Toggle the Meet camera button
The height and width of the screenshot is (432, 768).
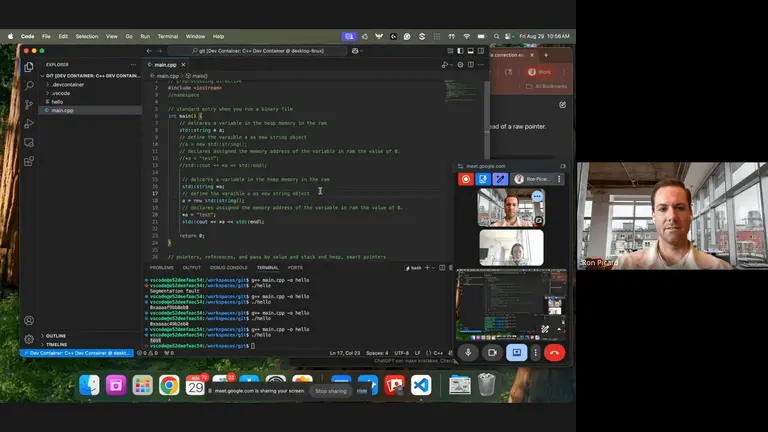click(492, 353)
